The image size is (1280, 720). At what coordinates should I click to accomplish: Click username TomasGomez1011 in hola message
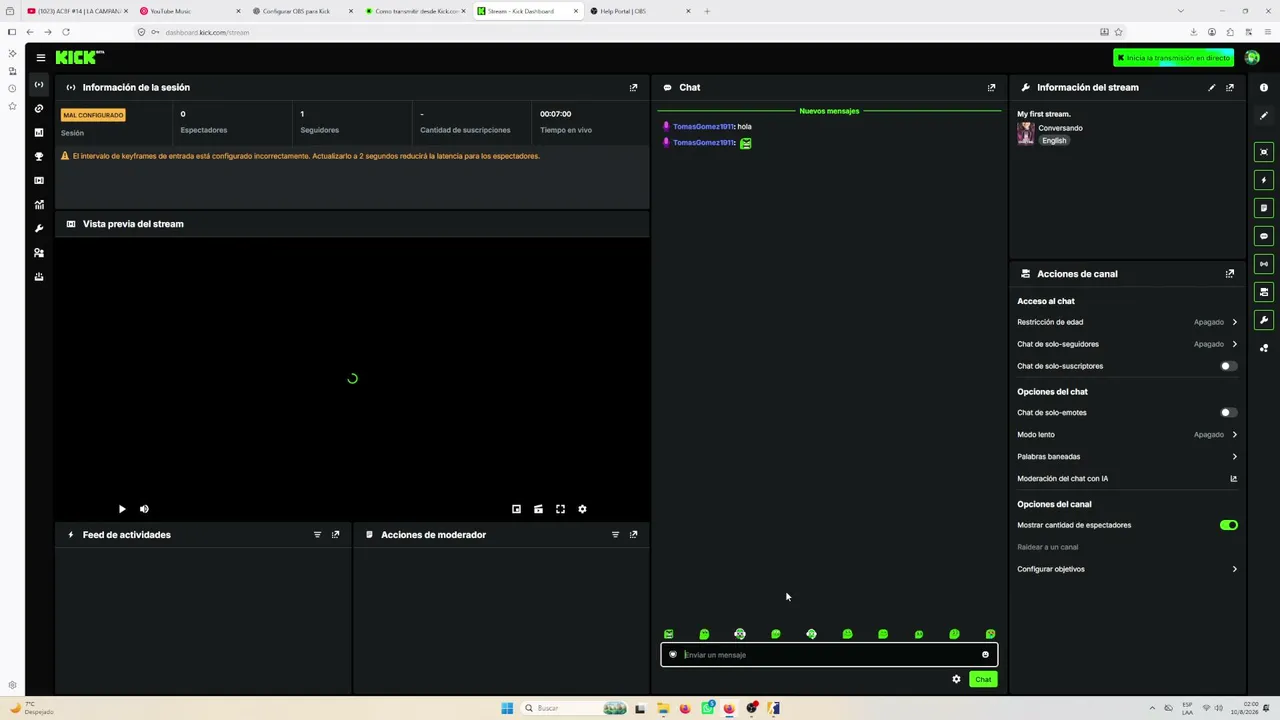pyautogui.click(x=703, y=127)
